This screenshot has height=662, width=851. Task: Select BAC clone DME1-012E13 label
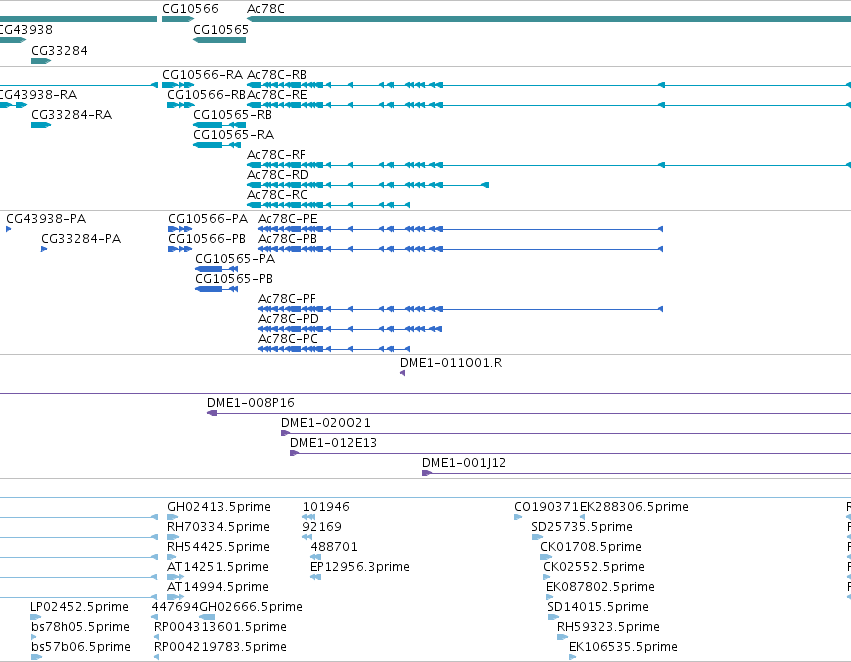click(333, 443)
